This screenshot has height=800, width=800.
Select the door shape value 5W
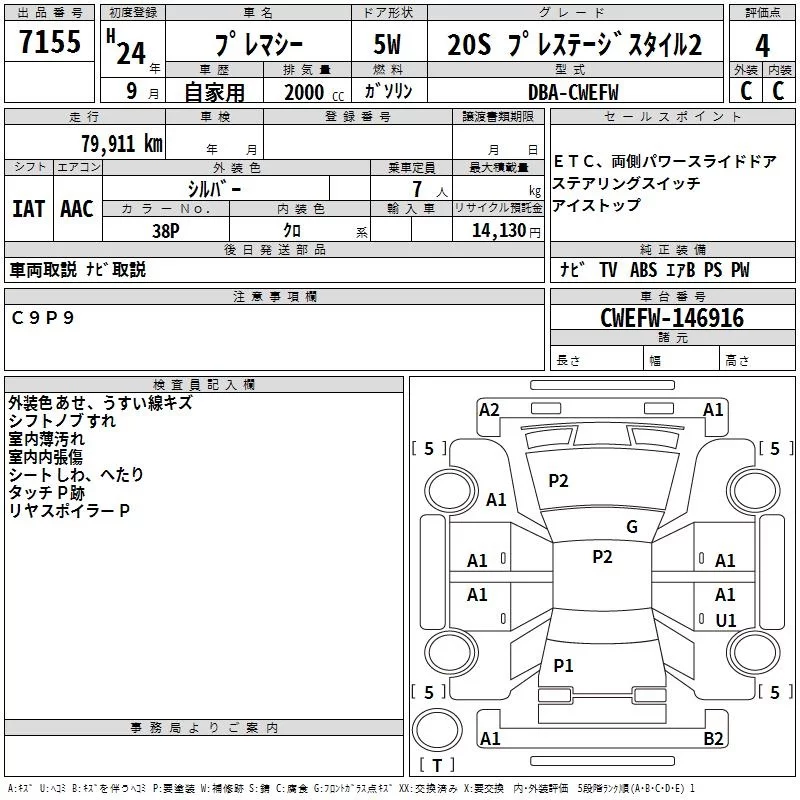tap(387, 44)
